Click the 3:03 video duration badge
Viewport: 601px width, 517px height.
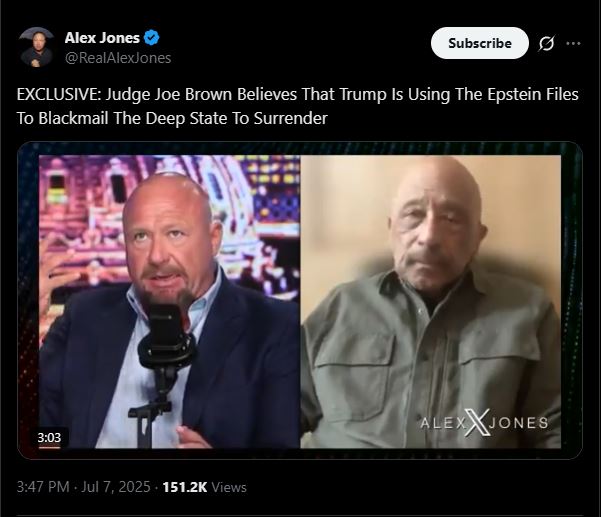(49, 438)
